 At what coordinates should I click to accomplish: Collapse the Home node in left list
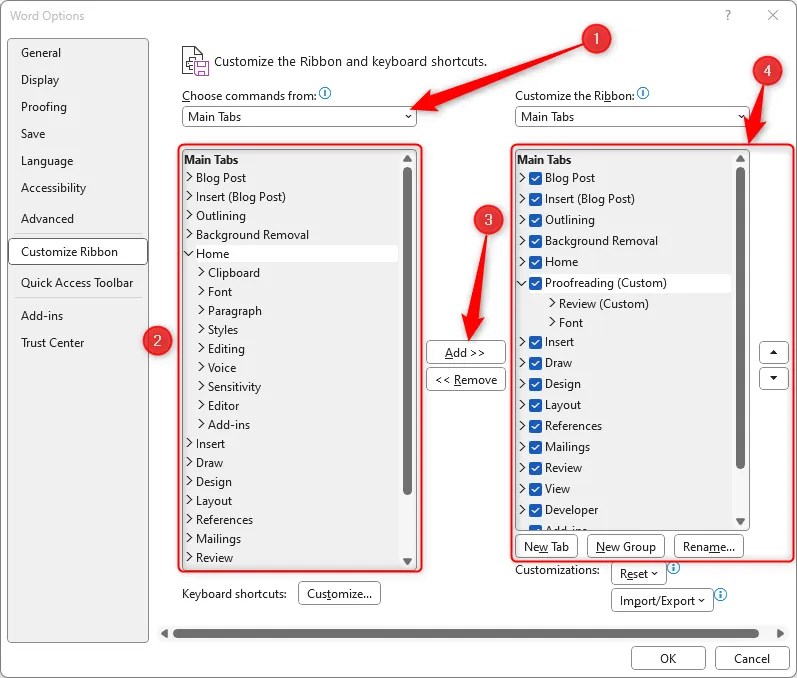point(189,253)
